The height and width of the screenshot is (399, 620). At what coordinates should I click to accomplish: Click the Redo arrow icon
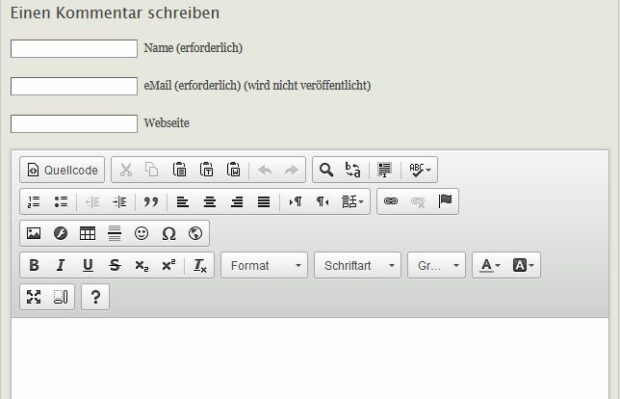coord(291,170)
